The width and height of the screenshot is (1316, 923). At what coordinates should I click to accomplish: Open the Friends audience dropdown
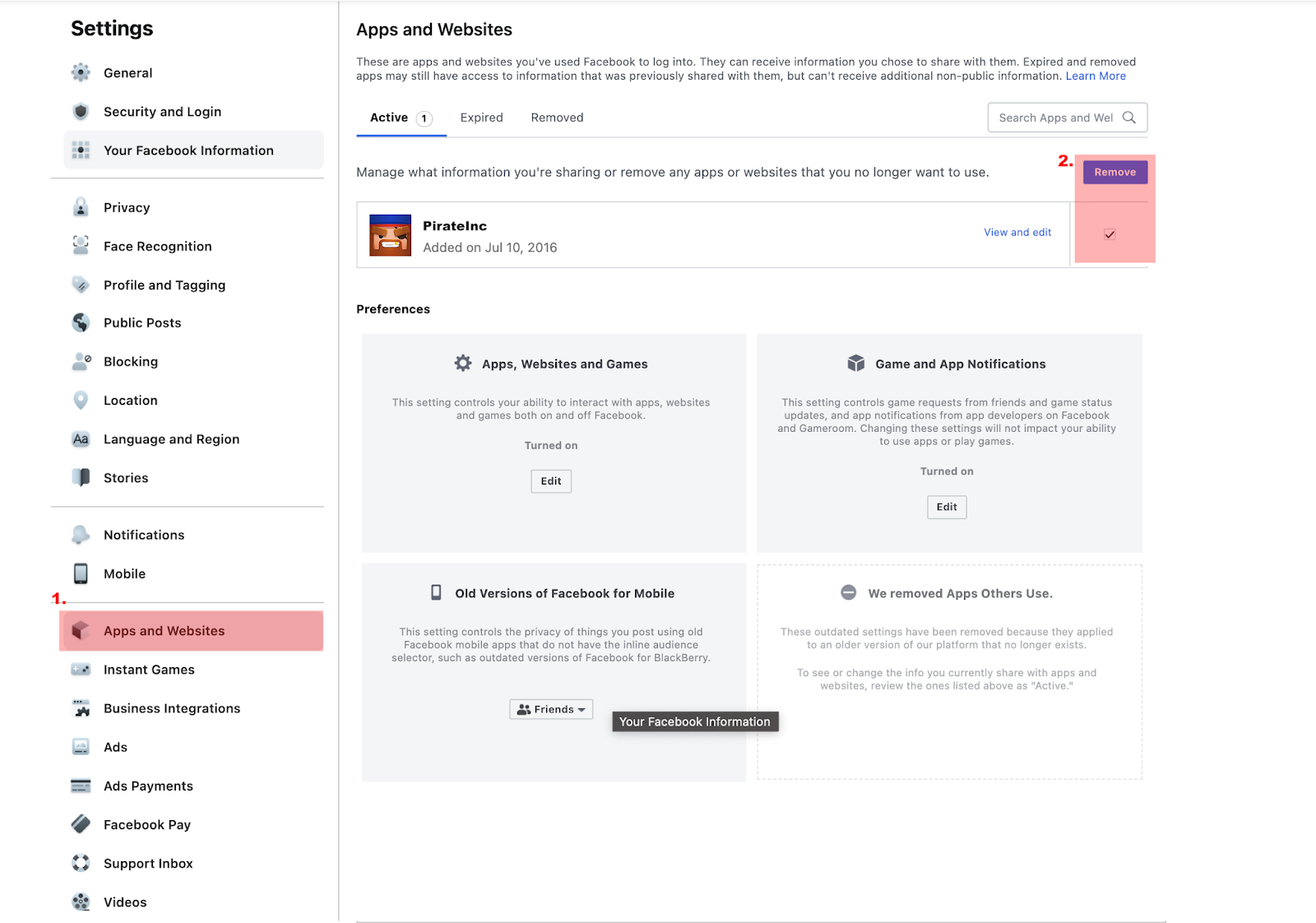[x=551, y=709]
